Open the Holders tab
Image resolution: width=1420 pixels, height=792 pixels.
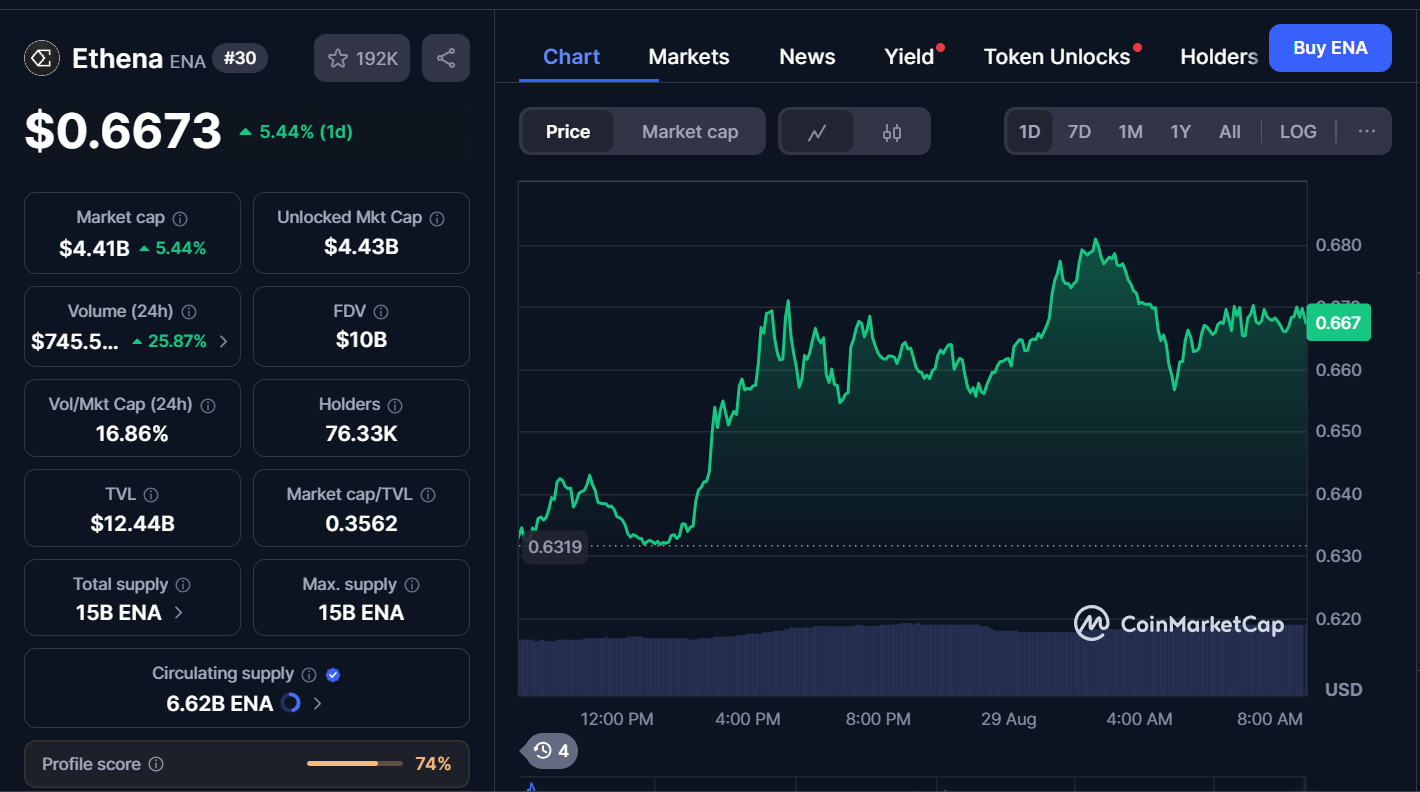(x=1219, y=57)
